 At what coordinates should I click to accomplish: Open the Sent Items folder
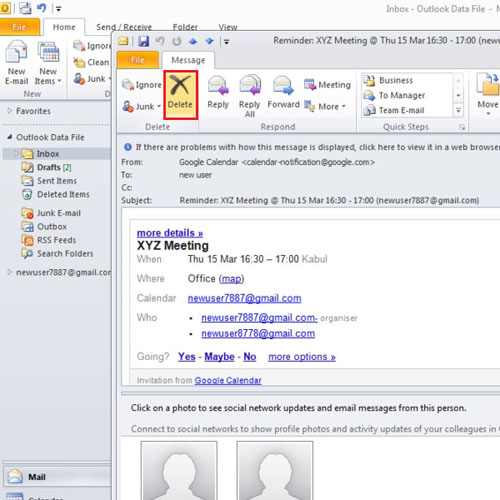(x=49, y=181)
